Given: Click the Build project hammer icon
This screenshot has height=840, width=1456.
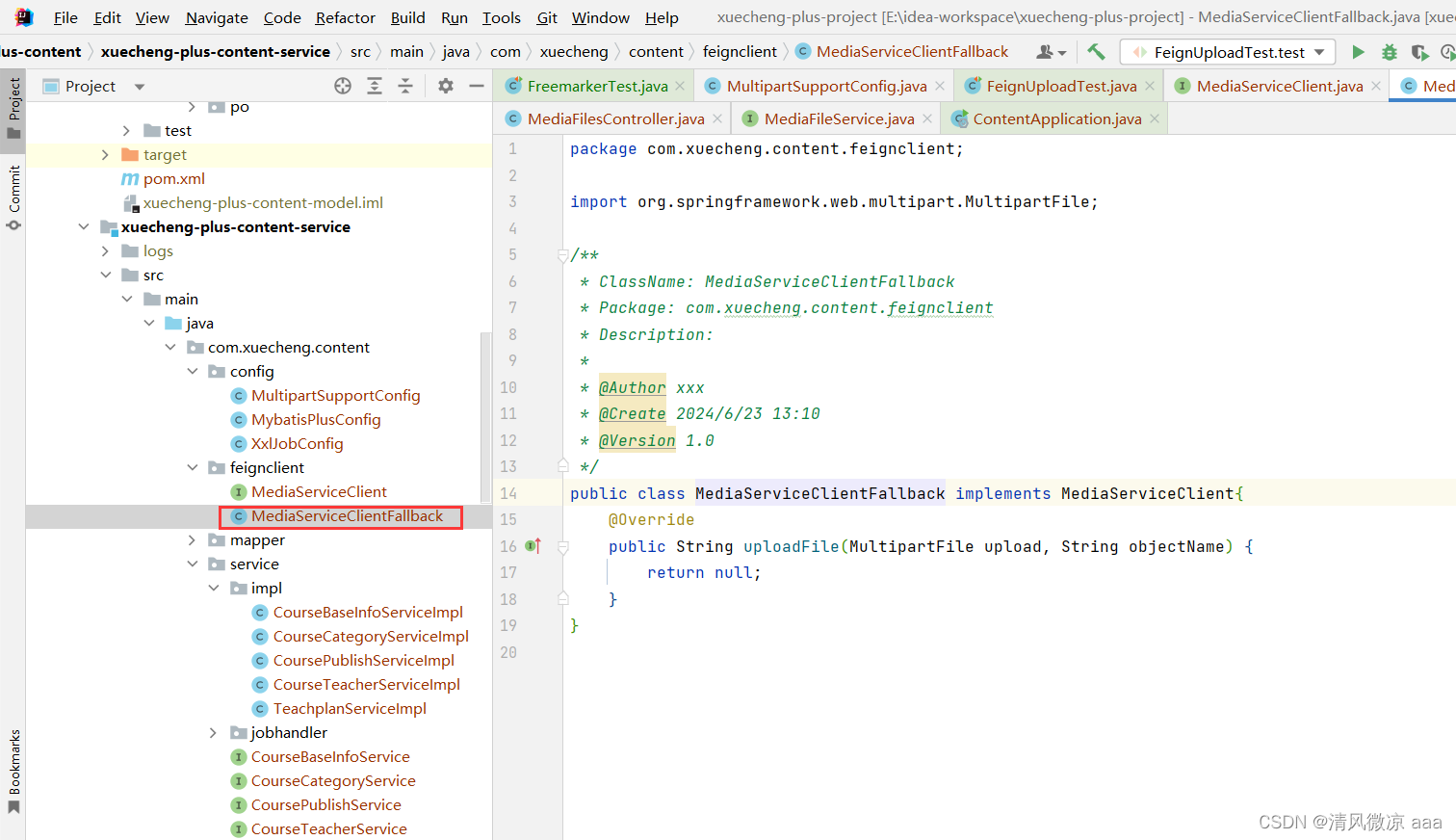Looking at the screenshot, I should 1096,52.
